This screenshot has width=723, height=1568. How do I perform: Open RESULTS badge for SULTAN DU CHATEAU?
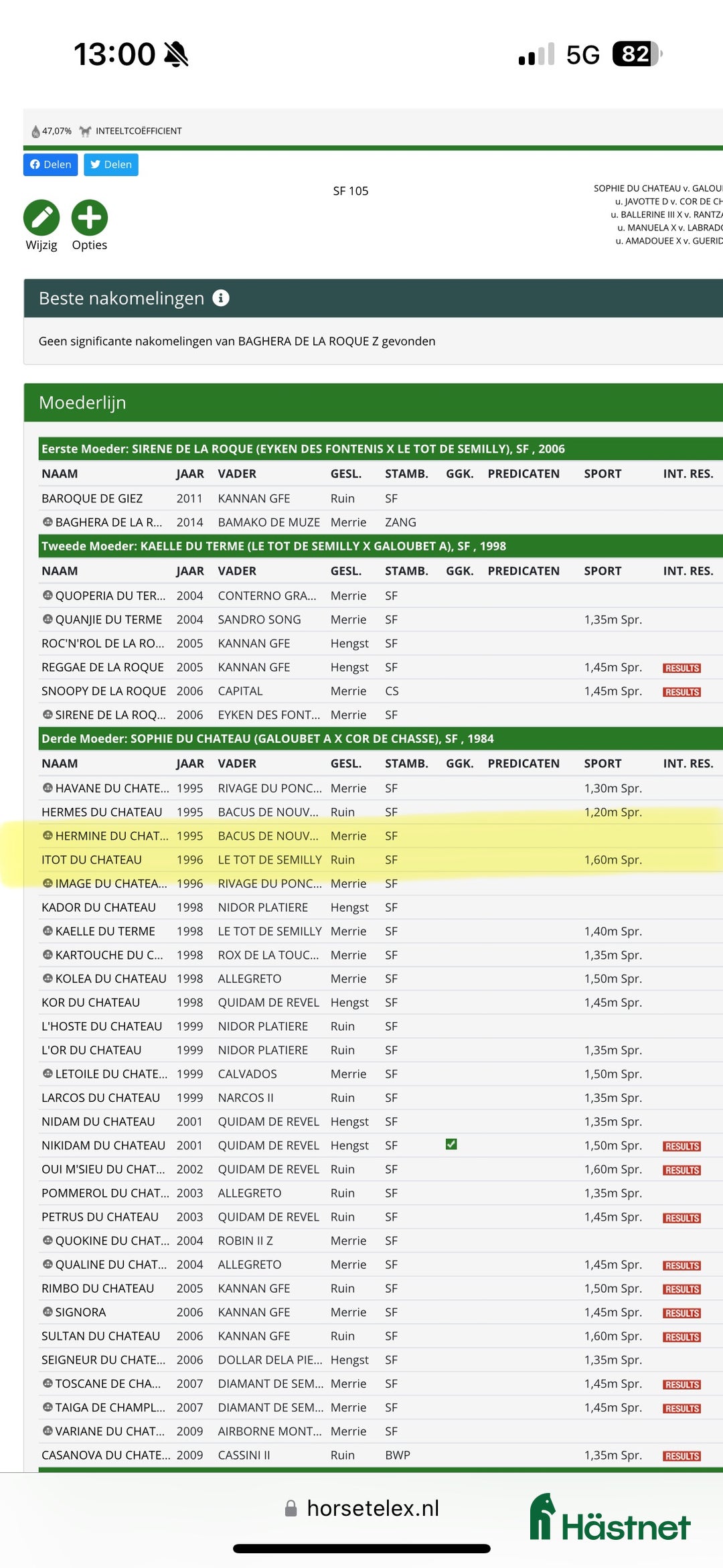(x=681, y=1336)
